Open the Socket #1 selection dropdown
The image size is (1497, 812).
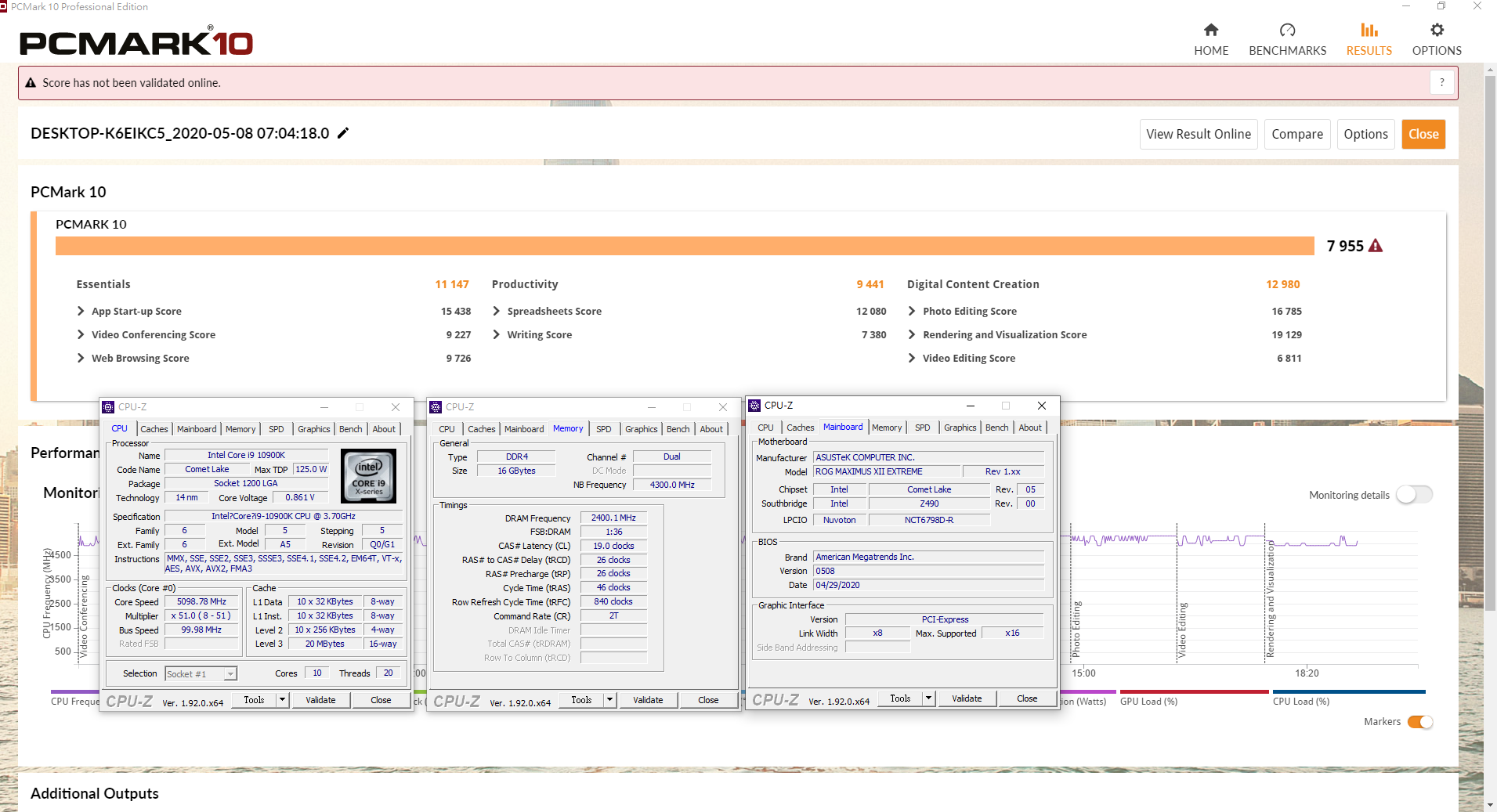pos(201,673)
